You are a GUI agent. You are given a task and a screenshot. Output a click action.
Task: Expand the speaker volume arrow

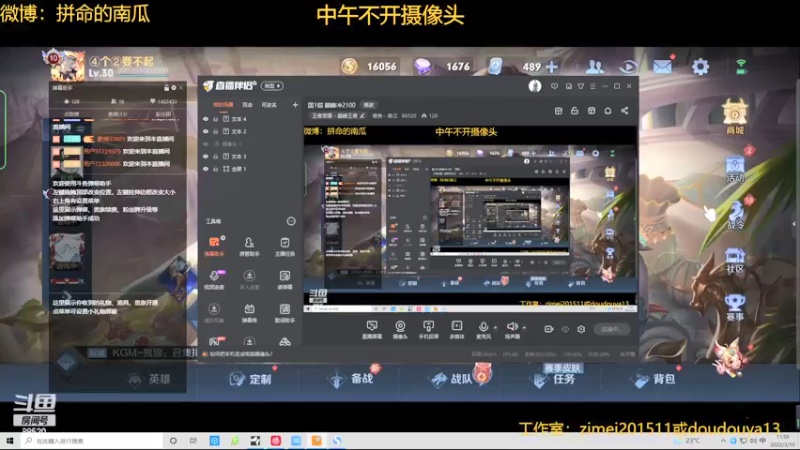(524, 328)
